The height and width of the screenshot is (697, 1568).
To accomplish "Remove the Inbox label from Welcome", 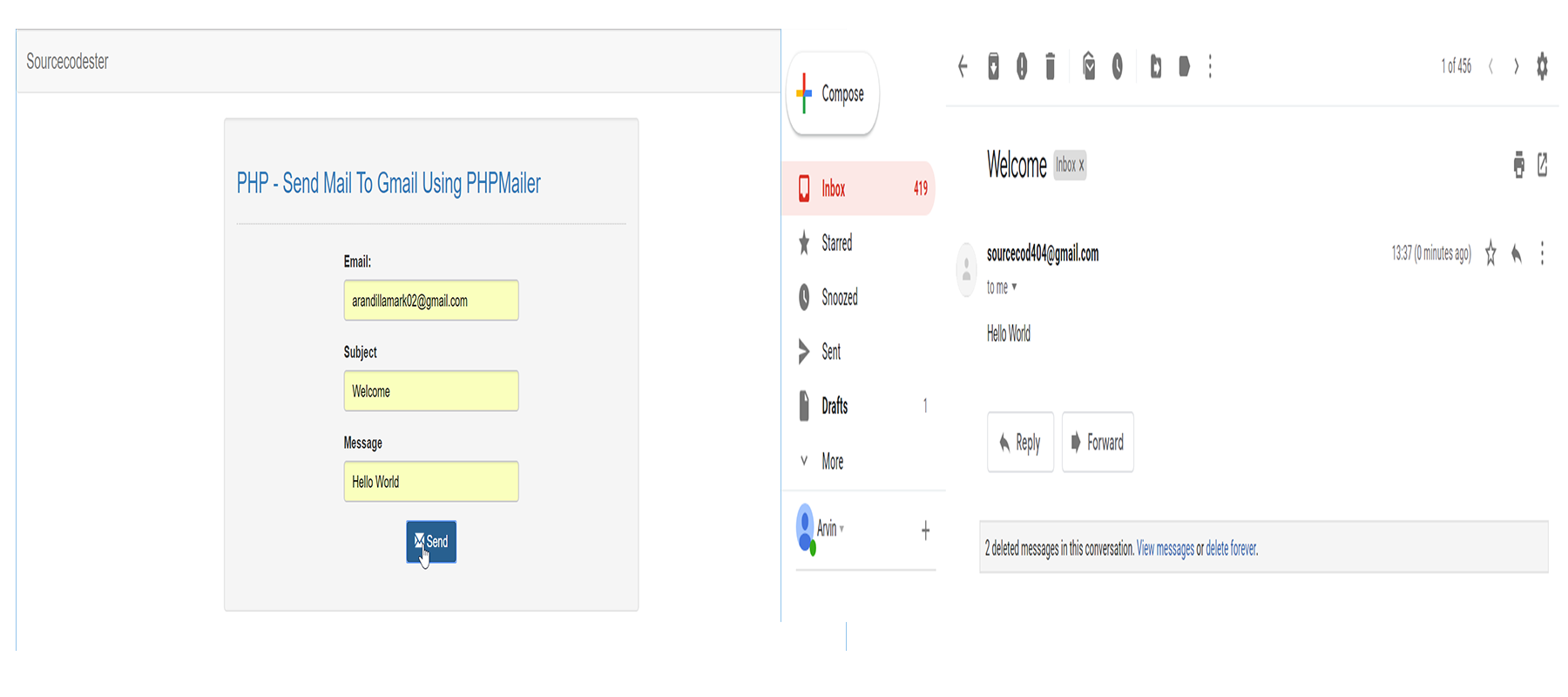I will click(x=1081, y=166).
